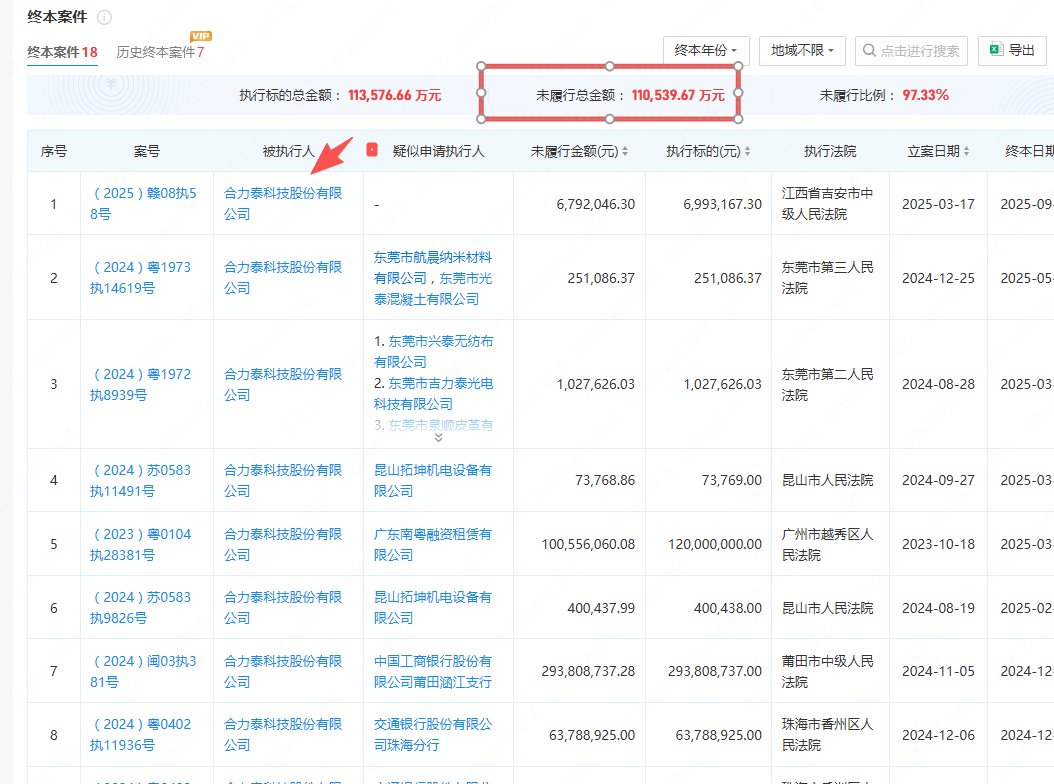The image size is (1054, 784).
Task: Click the search magnifier icon
Action: pyautogui.click(x=869, y=50)
